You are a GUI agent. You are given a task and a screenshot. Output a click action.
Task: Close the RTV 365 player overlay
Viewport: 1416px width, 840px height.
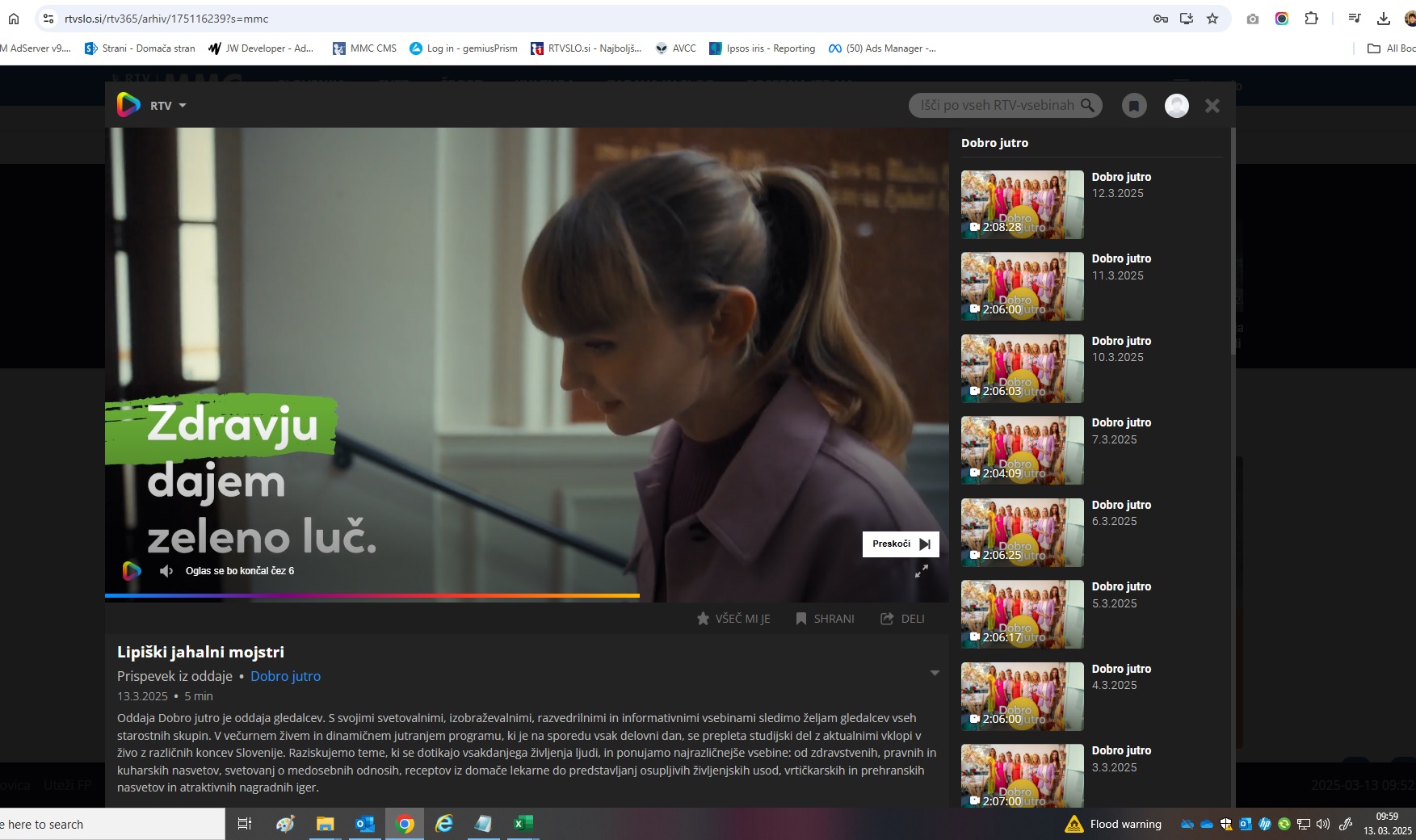point(1212,106)
